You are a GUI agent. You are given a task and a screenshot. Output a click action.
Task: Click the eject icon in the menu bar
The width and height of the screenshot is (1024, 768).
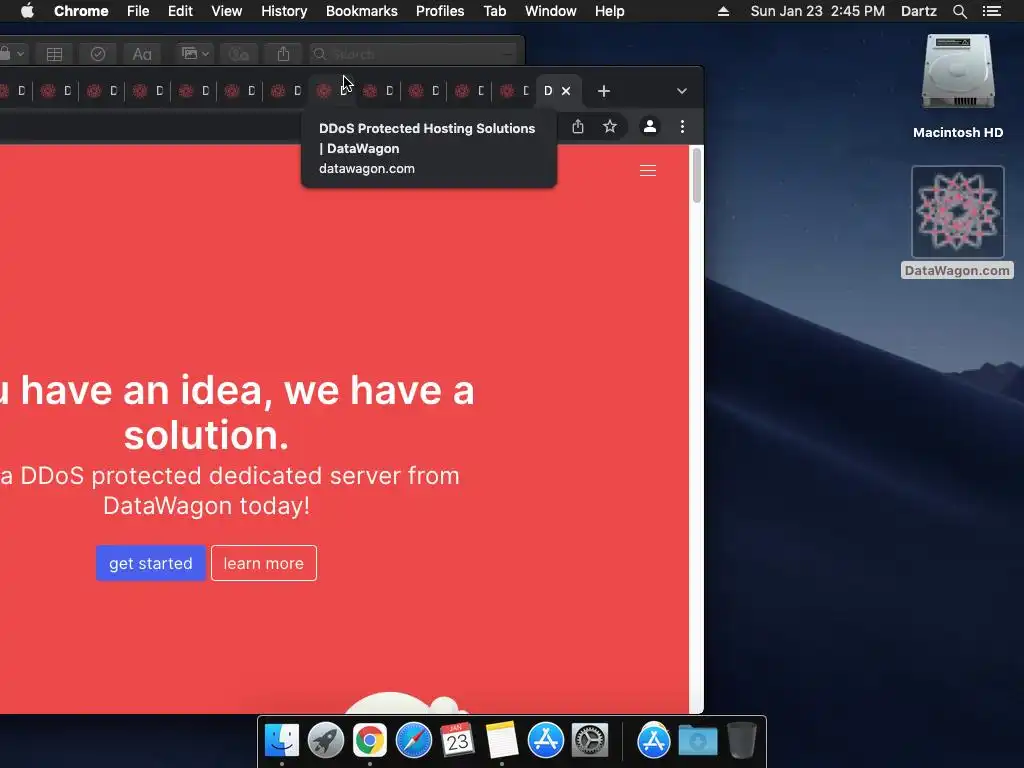(723, 11)
